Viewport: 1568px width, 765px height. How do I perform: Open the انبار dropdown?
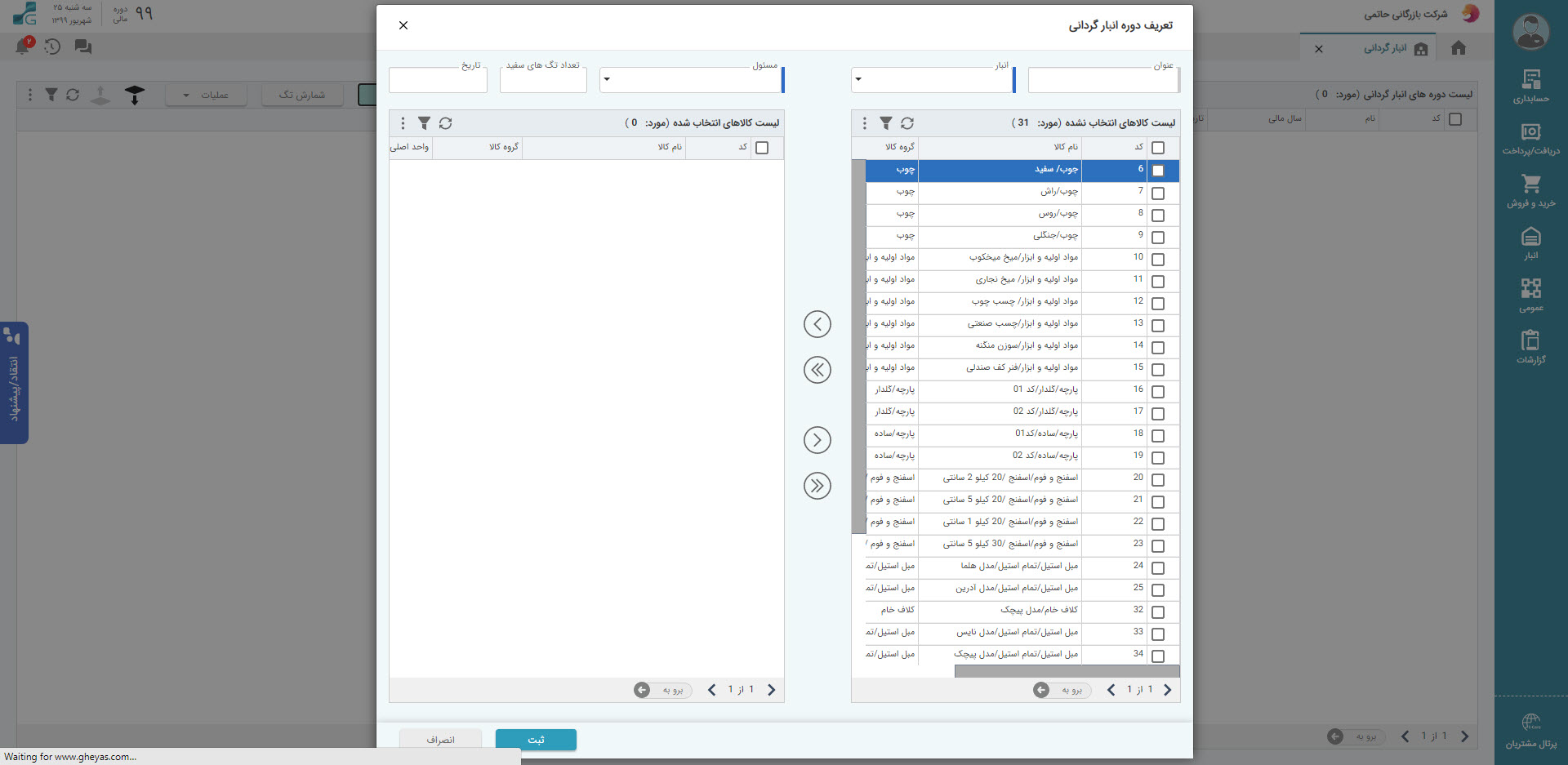point(933,79)
